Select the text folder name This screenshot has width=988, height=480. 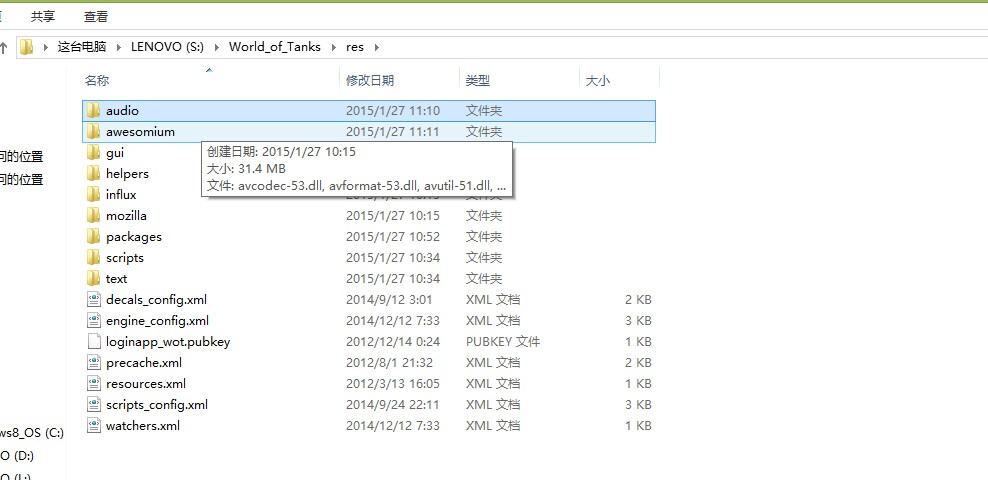click(x=116, y=278)
